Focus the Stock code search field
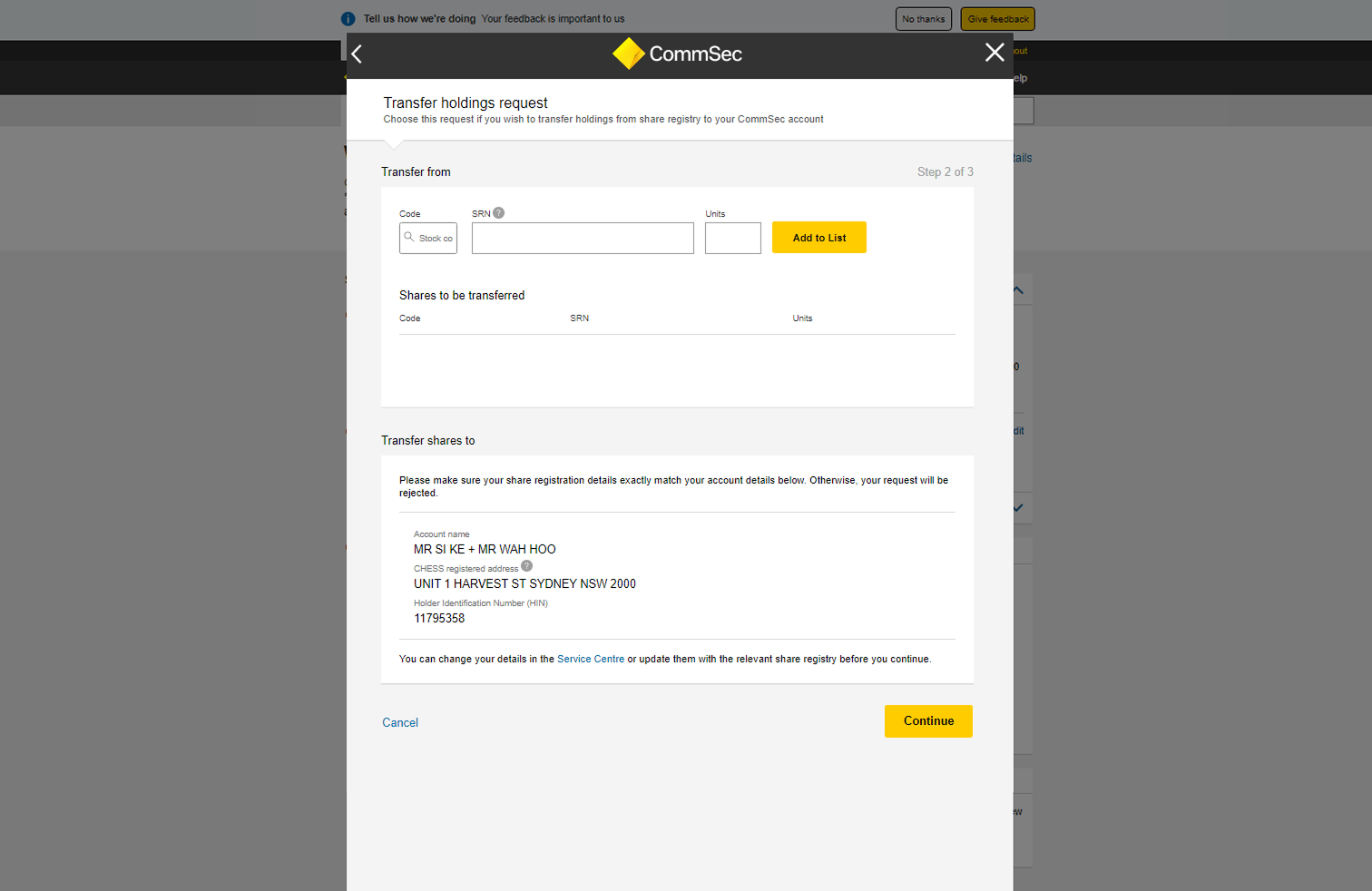1372x891 pixels. tap(430, 239)
